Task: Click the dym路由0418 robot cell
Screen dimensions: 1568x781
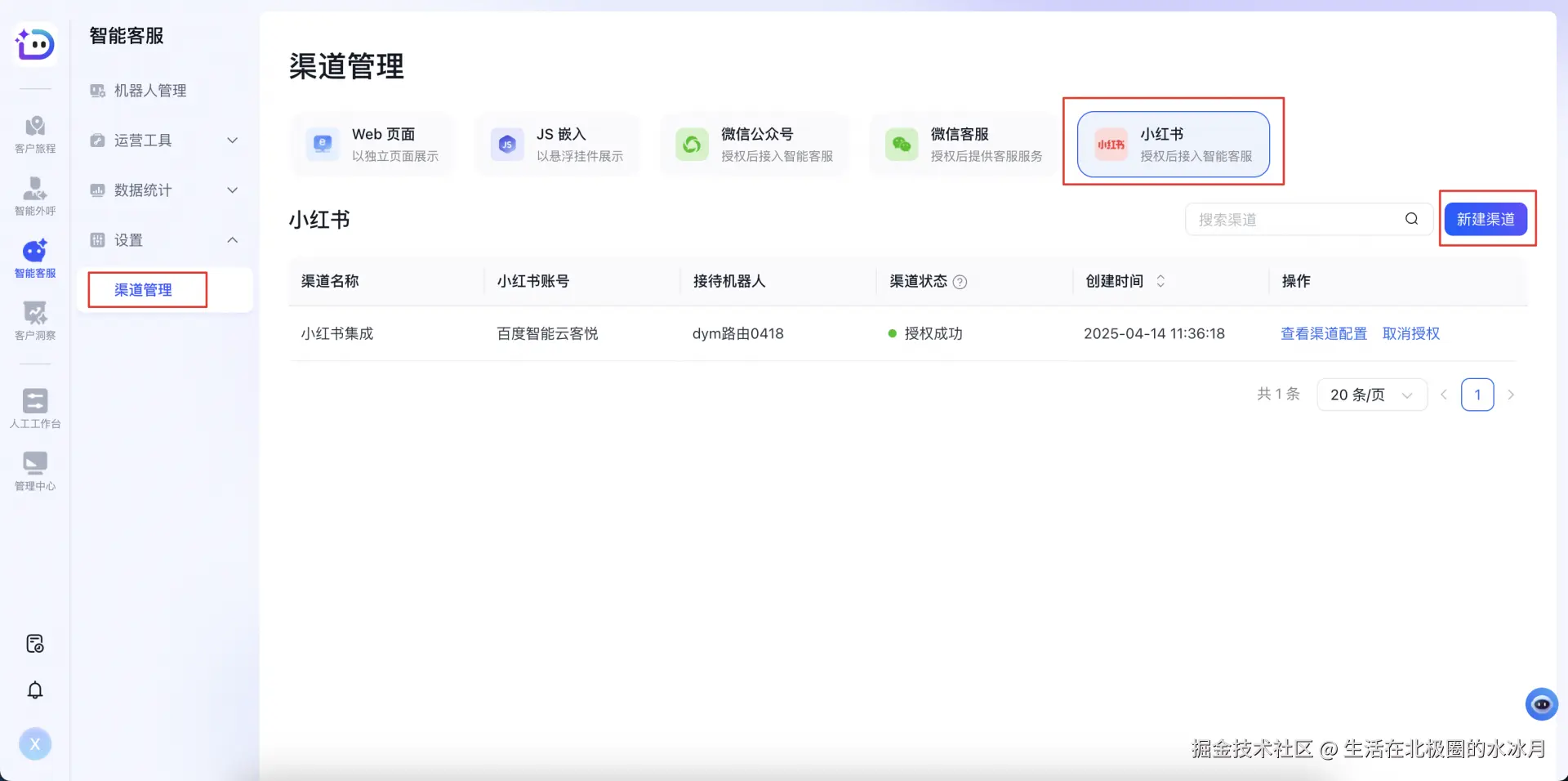Action: tap(738, 333)
